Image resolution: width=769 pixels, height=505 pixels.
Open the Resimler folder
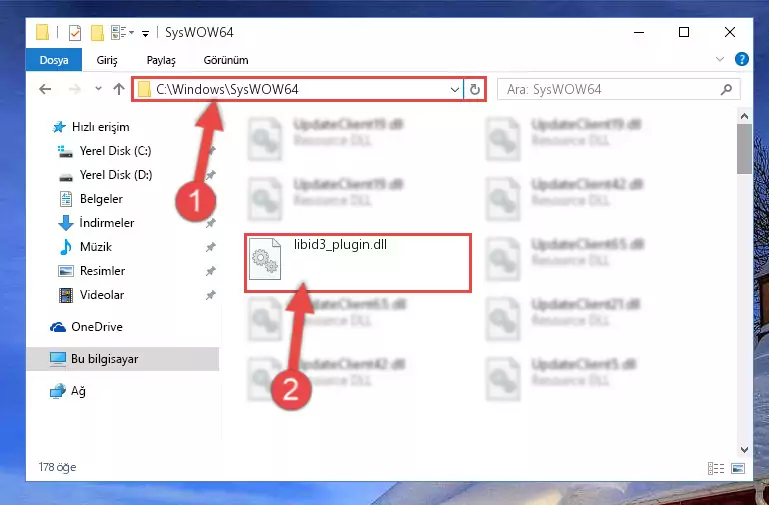[x=102, y=271]
